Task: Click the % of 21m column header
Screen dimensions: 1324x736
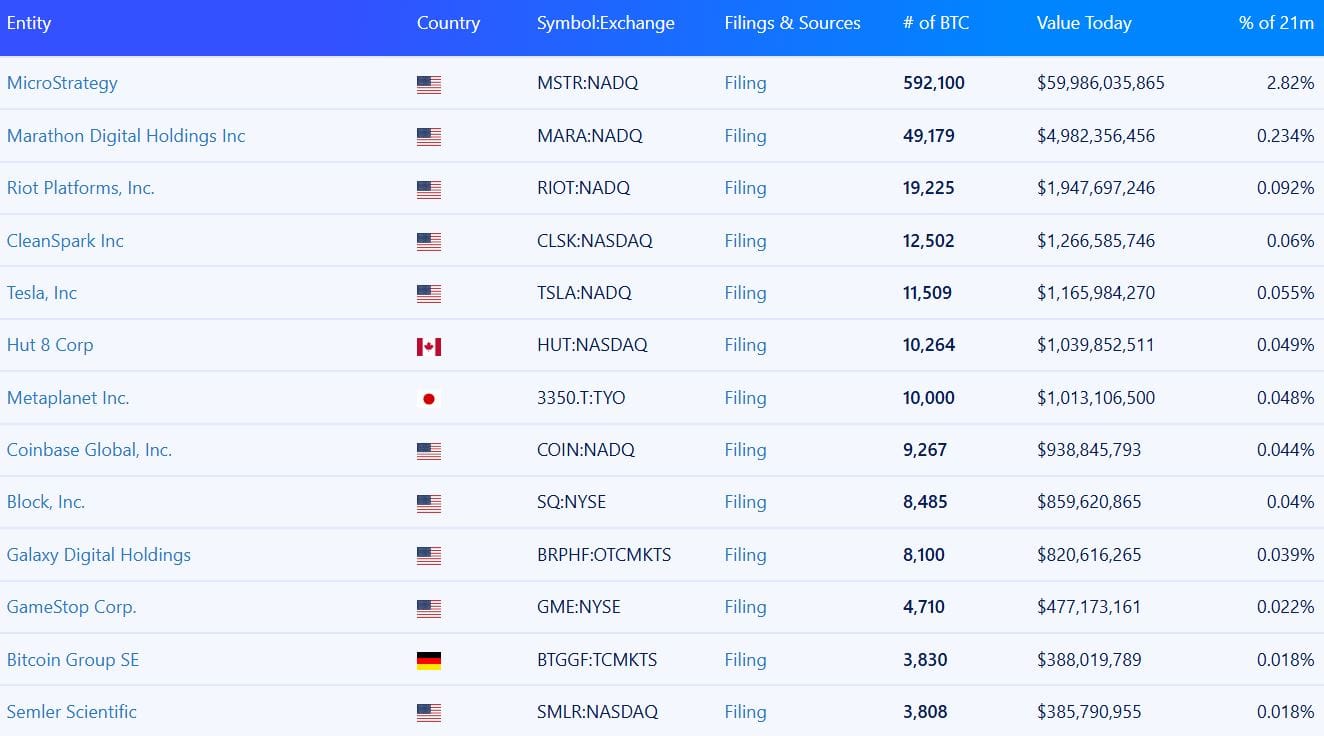Action: [x=1276, y=23]
